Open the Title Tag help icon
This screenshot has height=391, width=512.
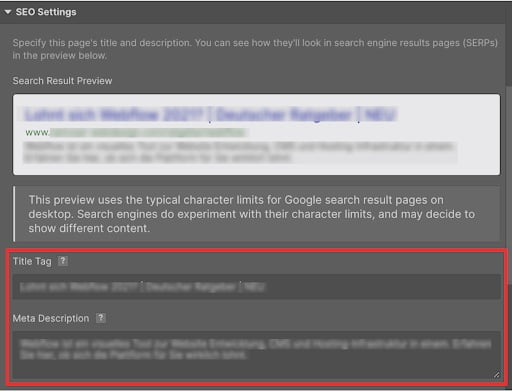(x=63, y=261)
